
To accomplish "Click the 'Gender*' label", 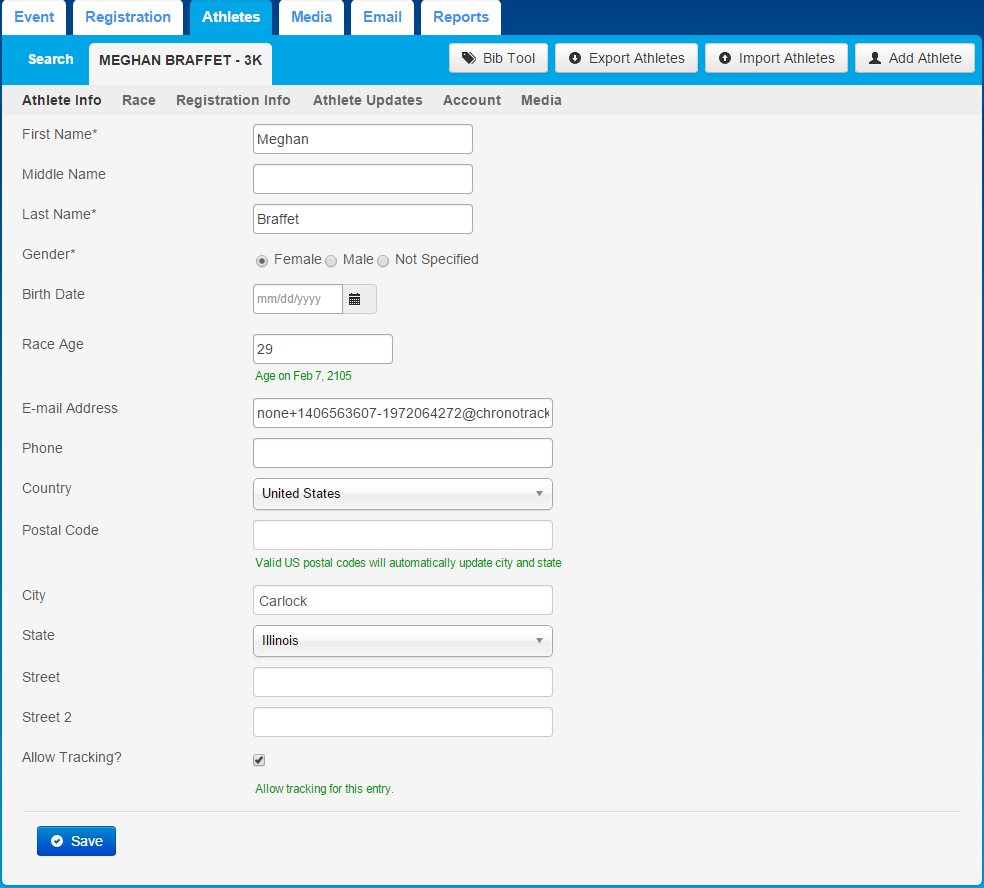I will point(48,254).
